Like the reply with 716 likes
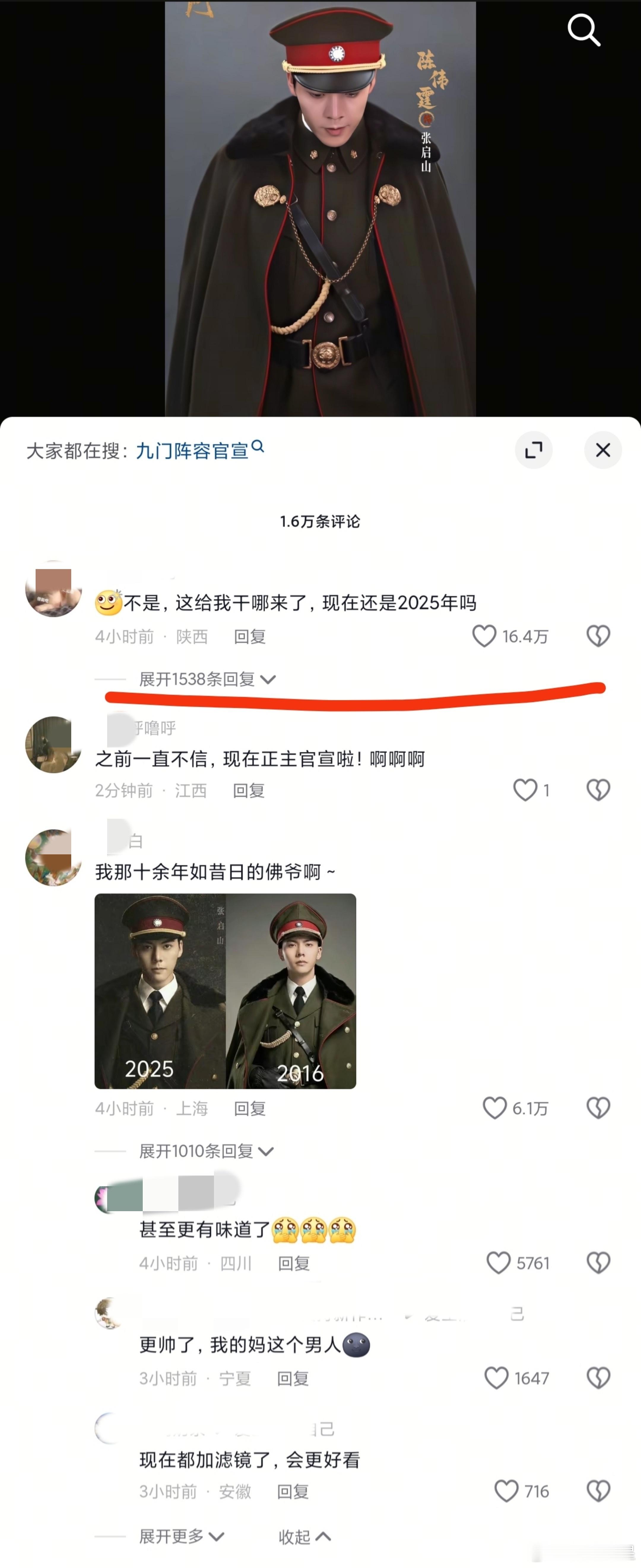This screenshot has width=641, height=1568. coord(507,1491)
